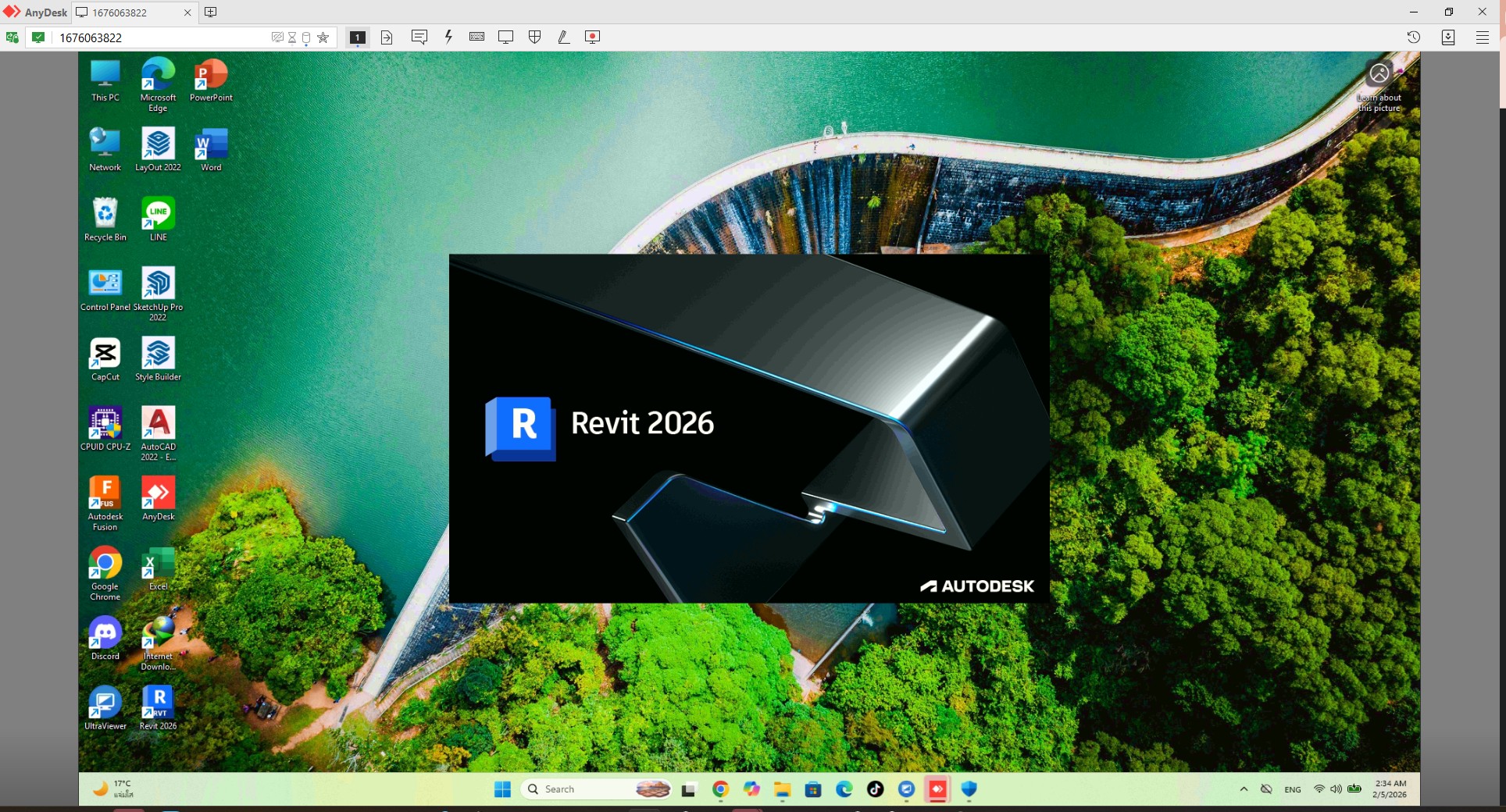Launch LINE desktop shortcut

click(x=158, y=219)
